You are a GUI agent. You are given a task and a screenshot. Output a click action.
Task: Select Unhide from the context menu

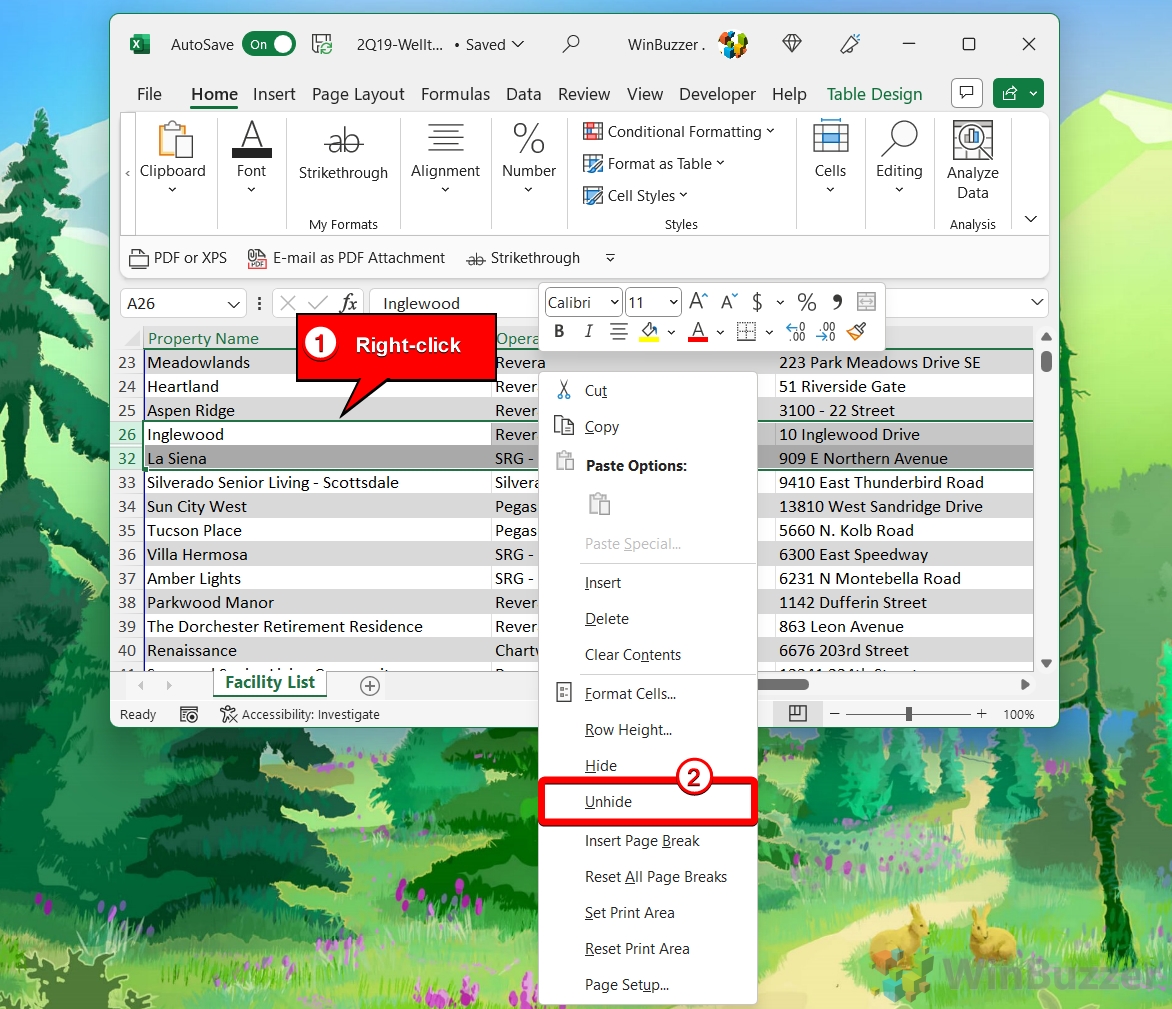point(608,802)
